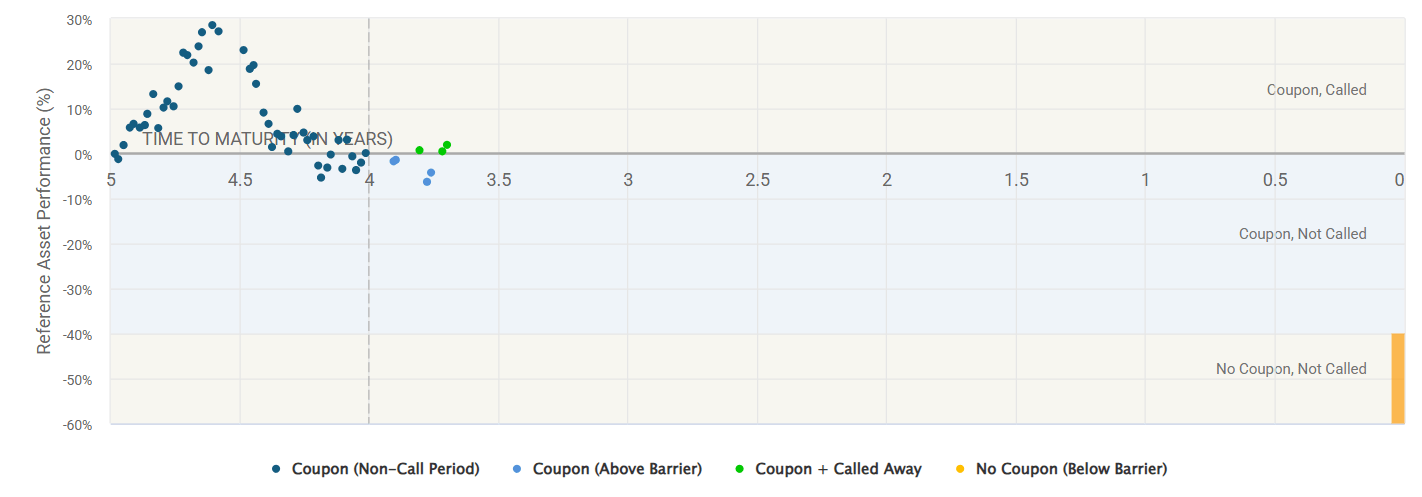
Task: Click the No Coupon (Below Barrier) legend label
Action: click(x=1071, y=469)
